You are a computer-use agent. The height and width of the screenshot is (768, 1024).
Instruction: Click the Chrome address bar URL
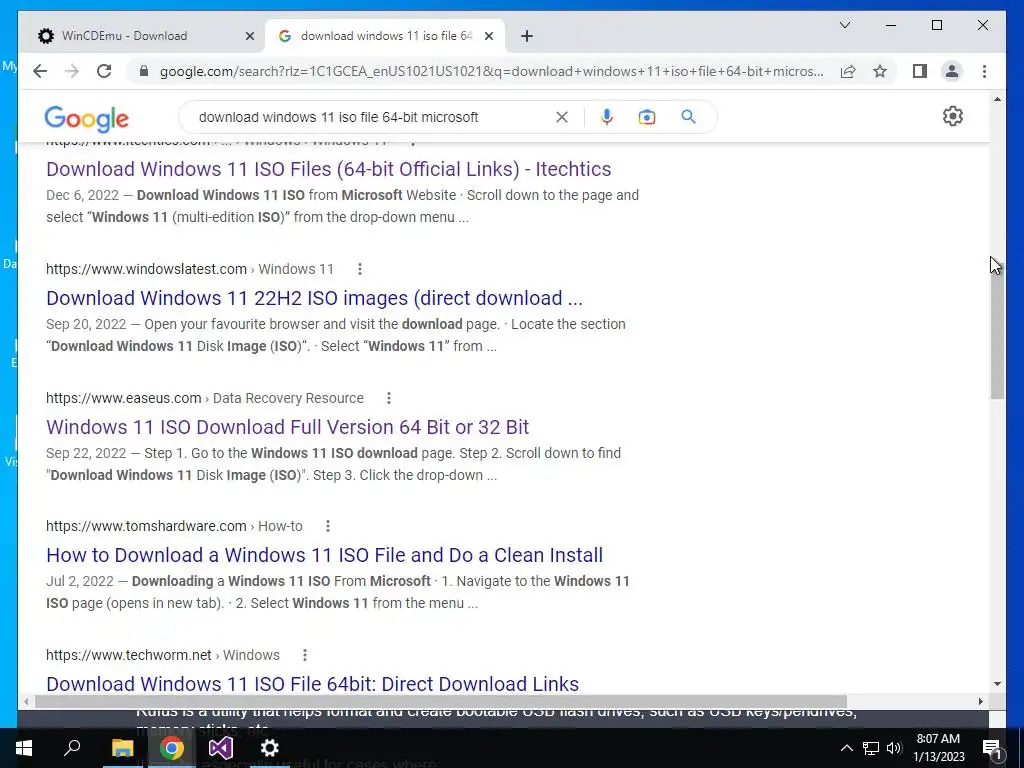491,71
